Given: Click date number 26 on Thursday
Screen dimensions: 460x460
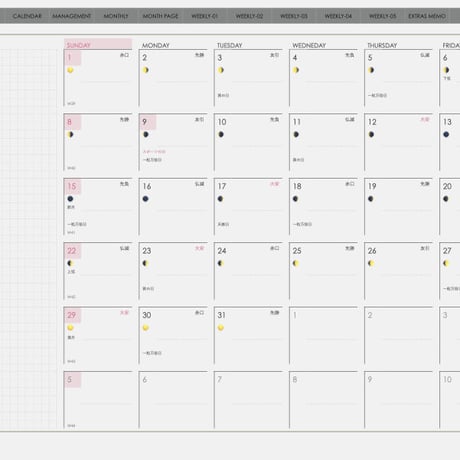Looking at the screenshot, I should (372, 251).
